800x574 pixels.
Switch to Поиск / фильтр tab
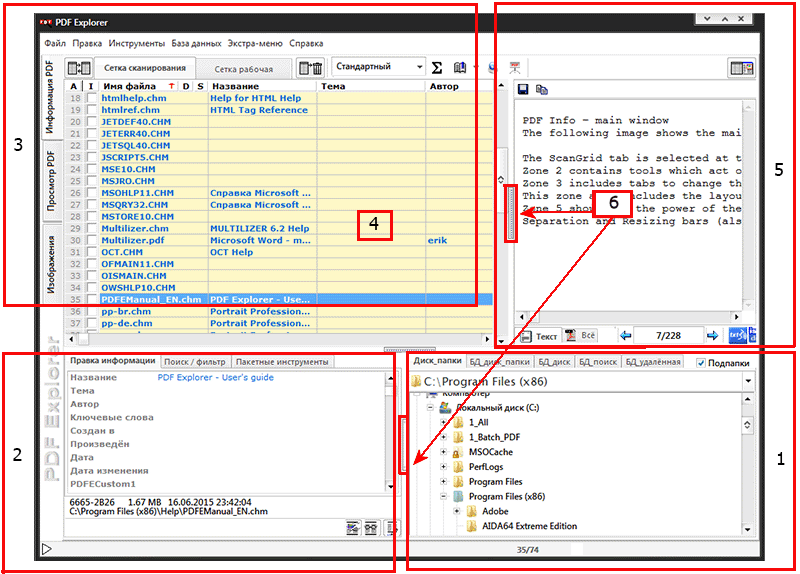[x=195, y=362]
